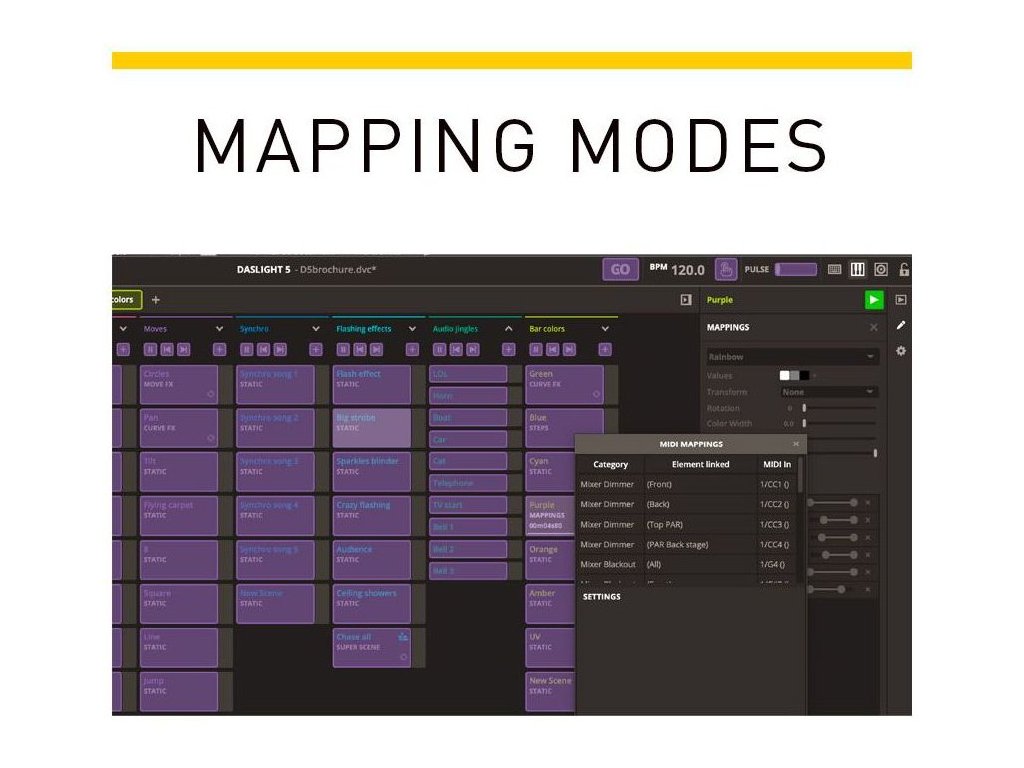Adjust the Color Width slider
The image size is (1024, 768).
coord(839,423)
